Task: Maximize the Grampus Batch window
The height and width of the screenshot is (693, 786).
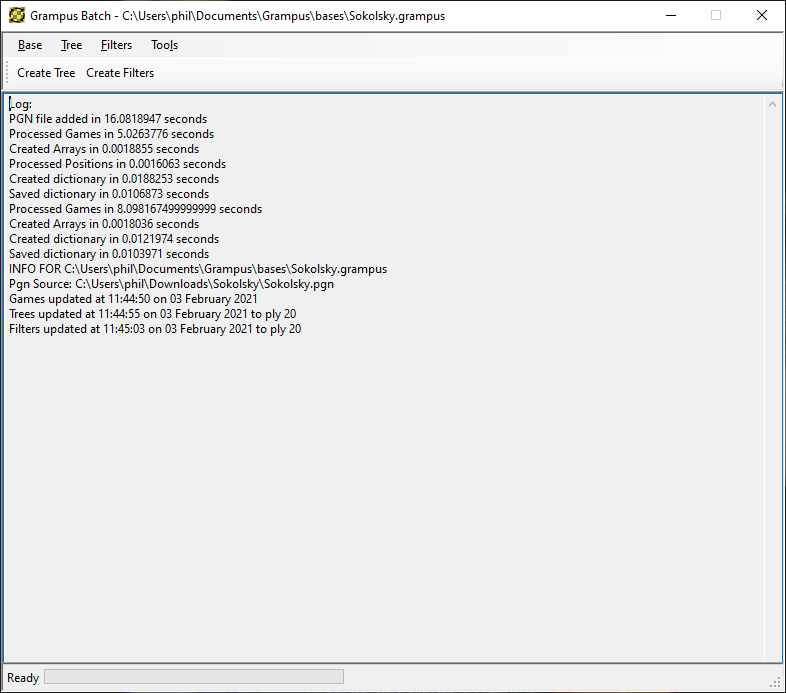Action: point(716,15)
